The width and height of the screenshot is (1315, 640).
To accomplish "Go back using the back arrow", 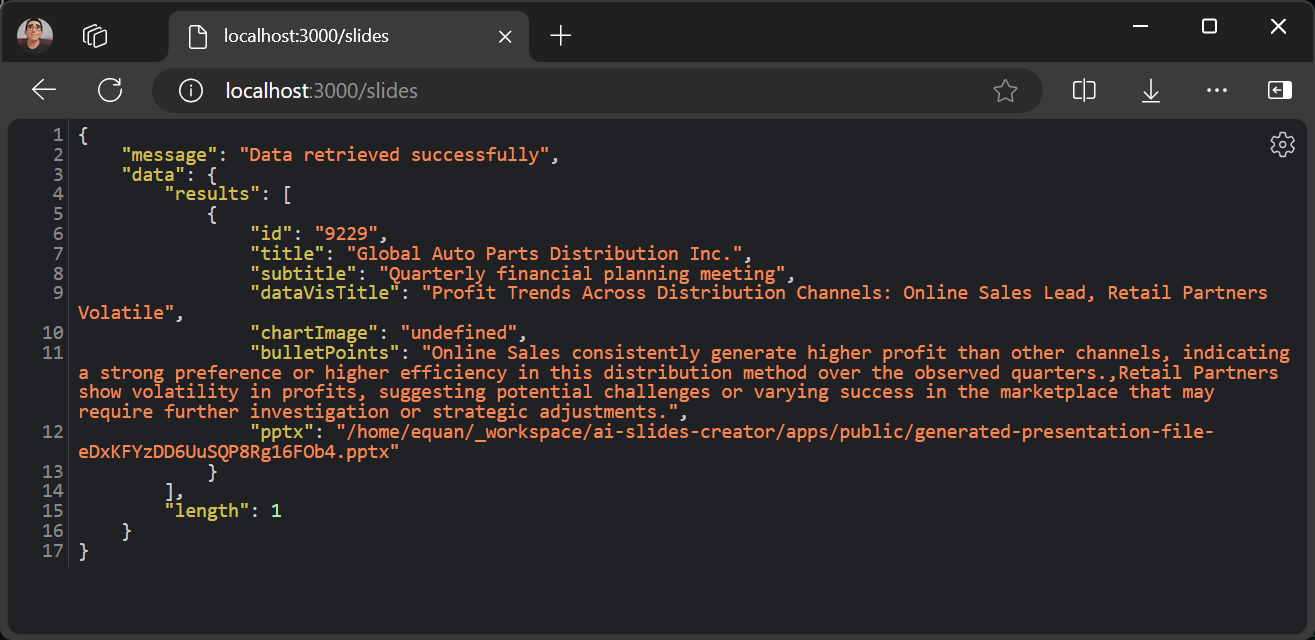I will coord(44,91).
